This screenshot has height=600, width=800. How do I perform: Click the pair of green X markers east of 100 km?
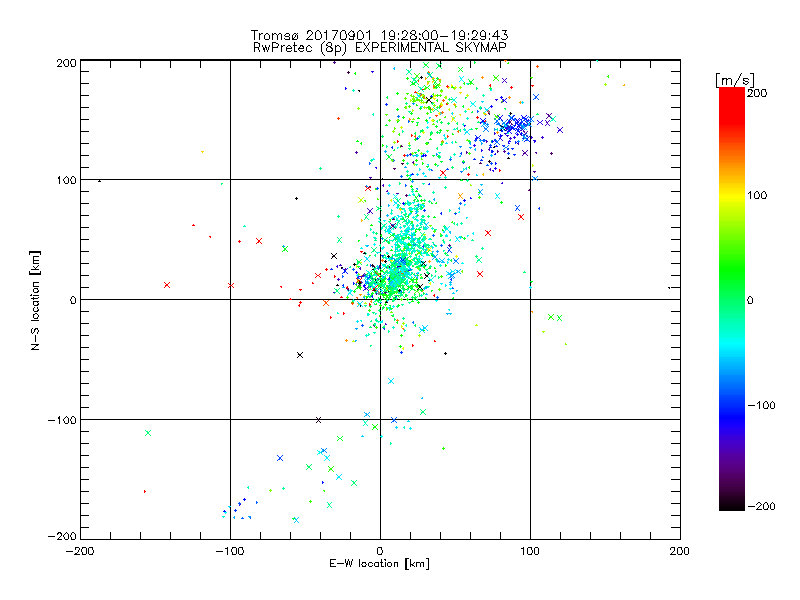555,317
